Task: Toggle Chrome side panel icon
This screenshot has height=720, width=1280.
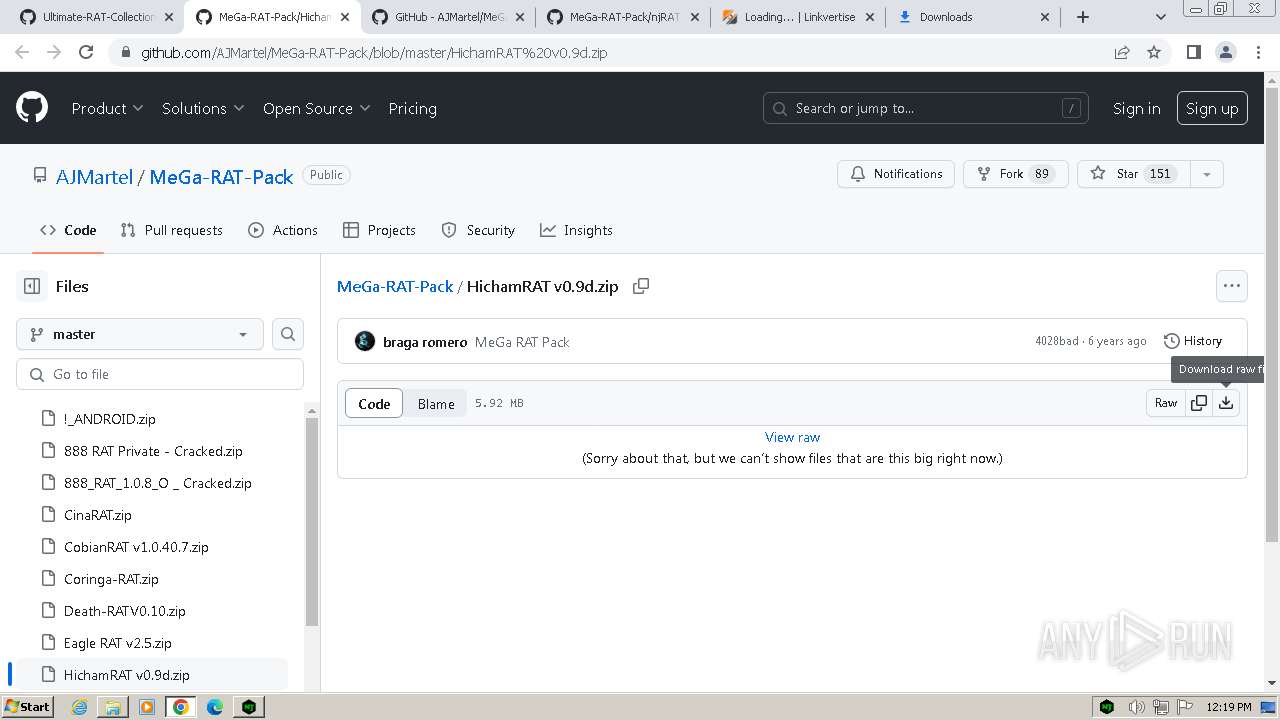Action: [1193, 52]
